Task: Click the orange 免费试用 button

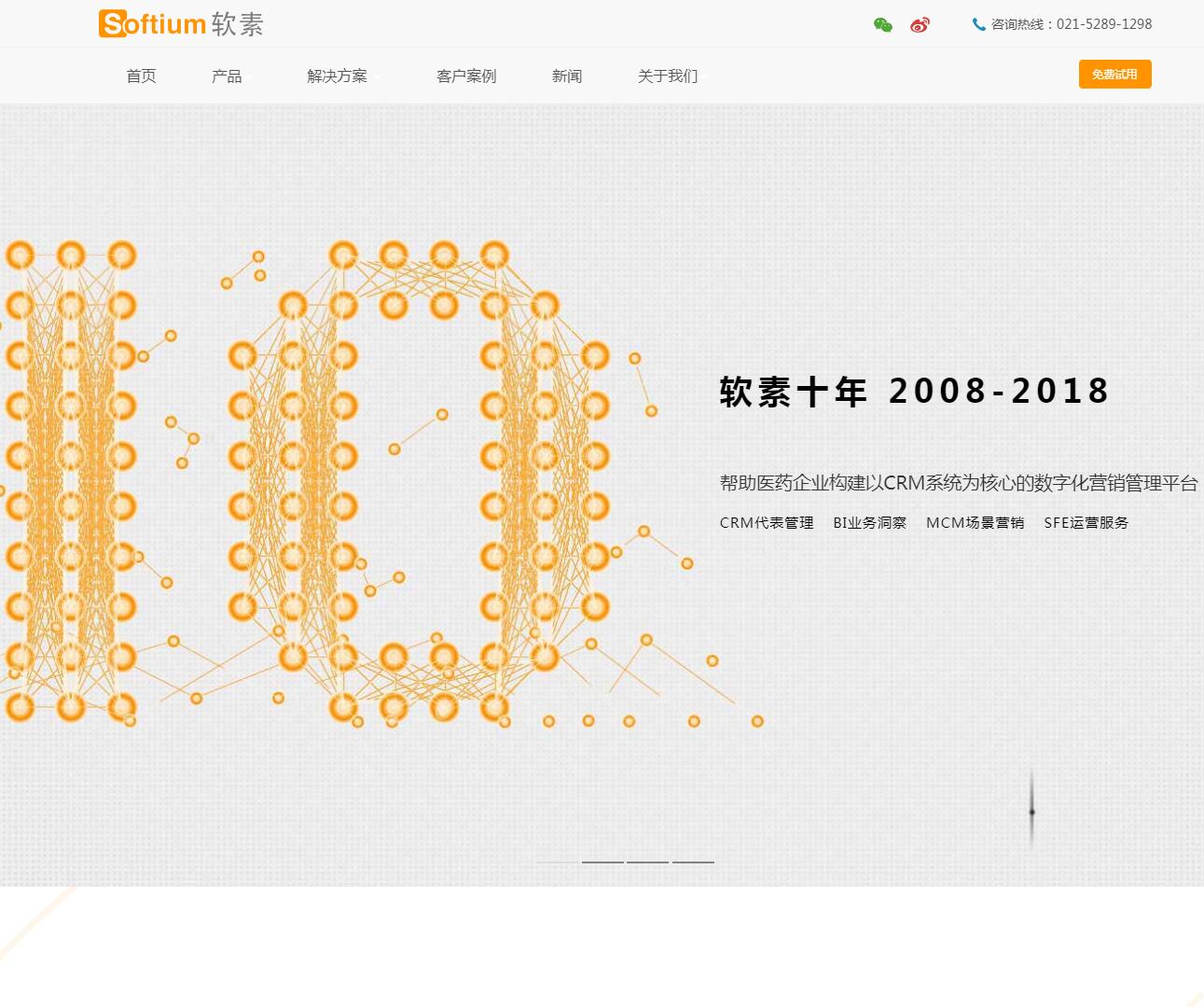Action: pyautogui.click(x=1115, y=75)
